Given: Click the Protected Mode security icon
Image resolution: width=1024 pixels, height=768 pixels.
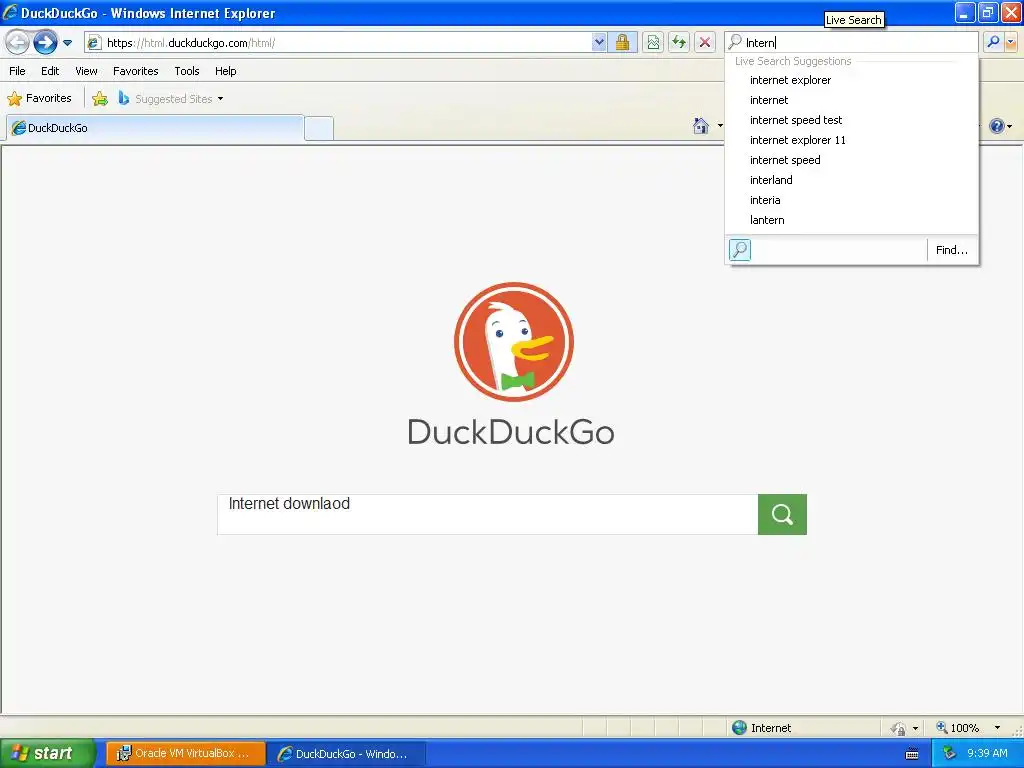Looking at the screenshot, I should pyautogui.click(x=899, y=728).
